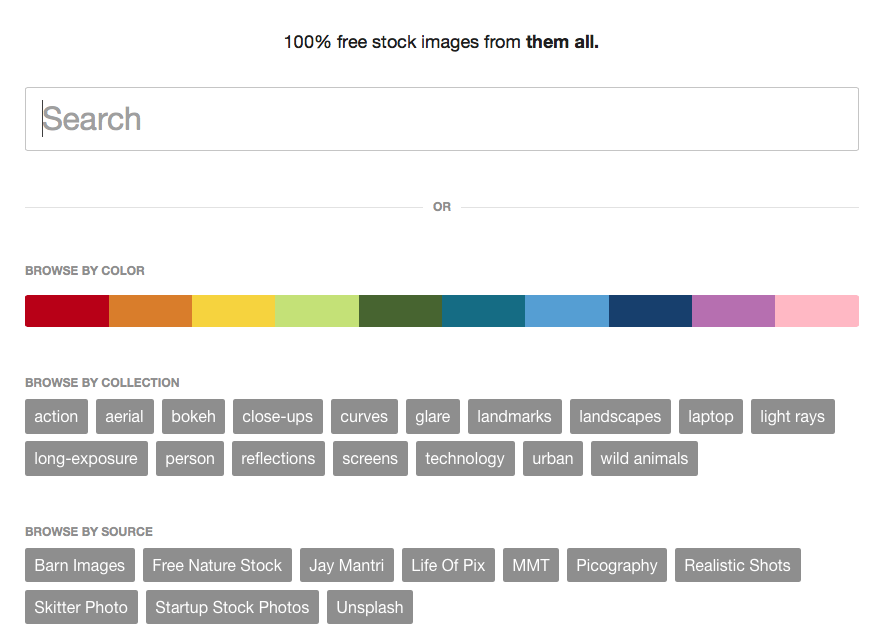Open the landscapes collection
The height and width of the screenshot is (644, 884).
(x=620, y=417)
